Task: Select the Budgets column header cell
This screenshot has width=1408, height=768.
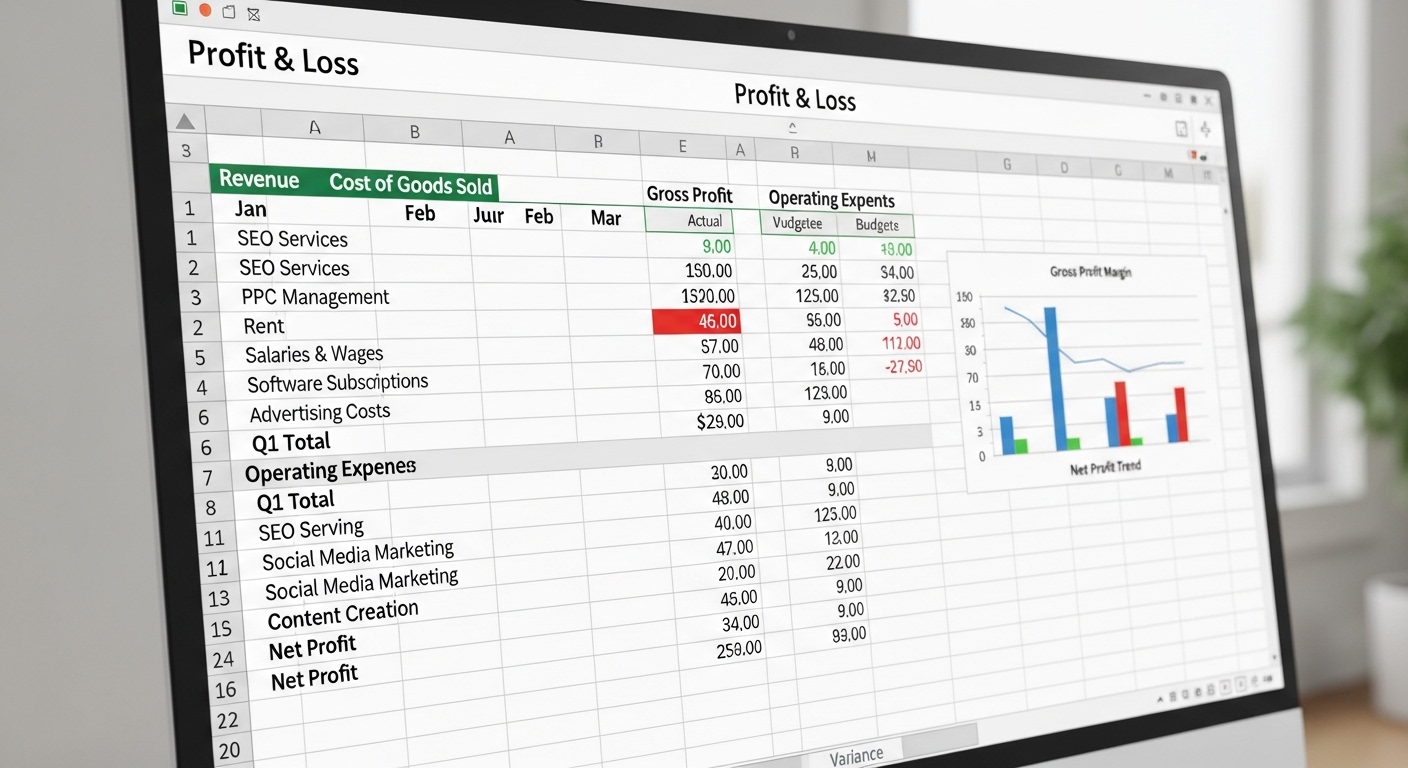Action: [x=877, y=225]
